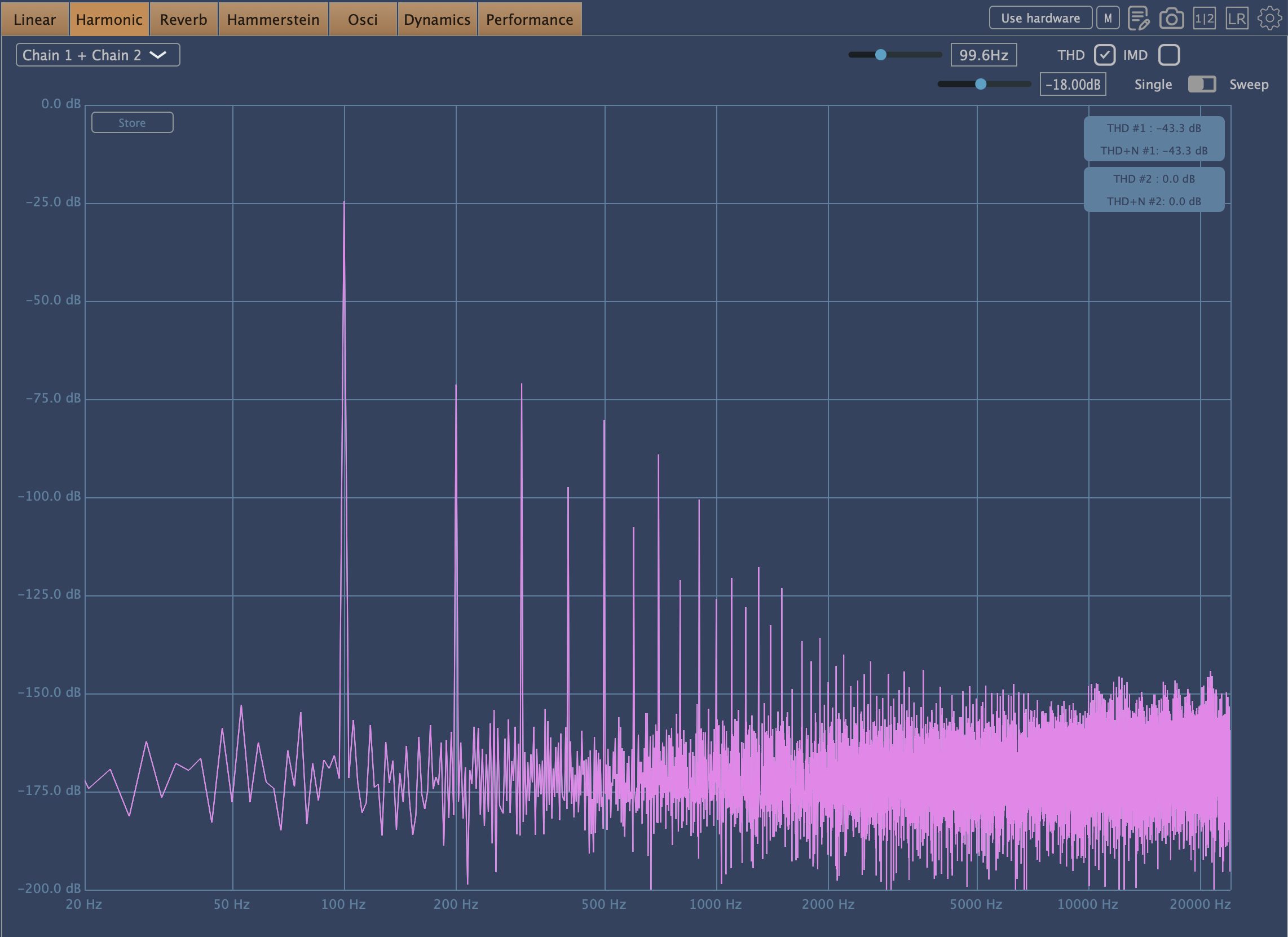The image size is (1288, 937).
Task: Click the THD #2 readout panel
Action: (1154, 189)
